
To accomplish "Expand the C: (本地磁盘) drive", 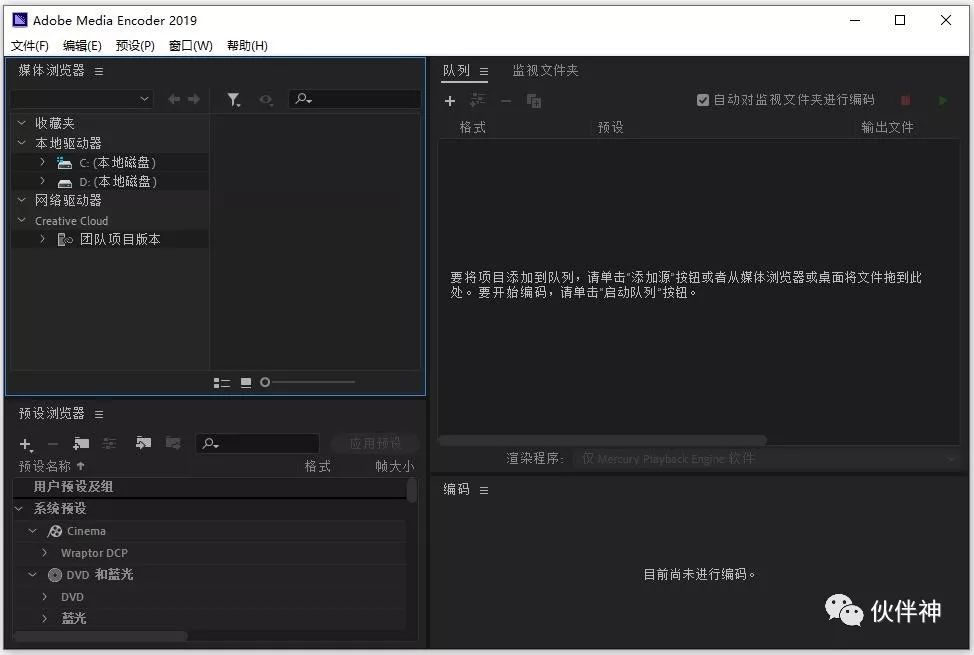I will [x=42, y=162].
